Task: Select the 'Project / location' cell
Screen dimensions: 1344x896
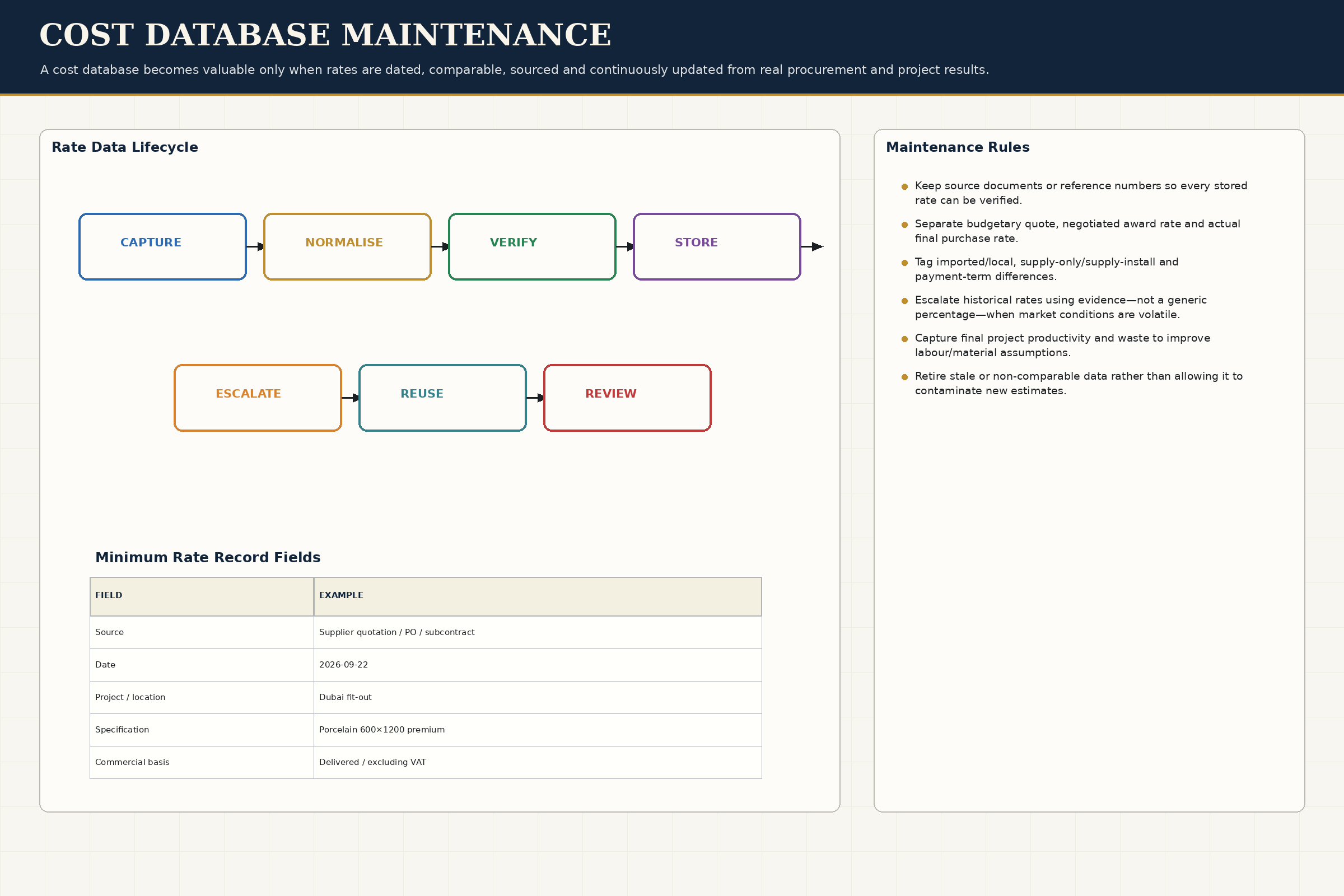Action: coord(202,698)
